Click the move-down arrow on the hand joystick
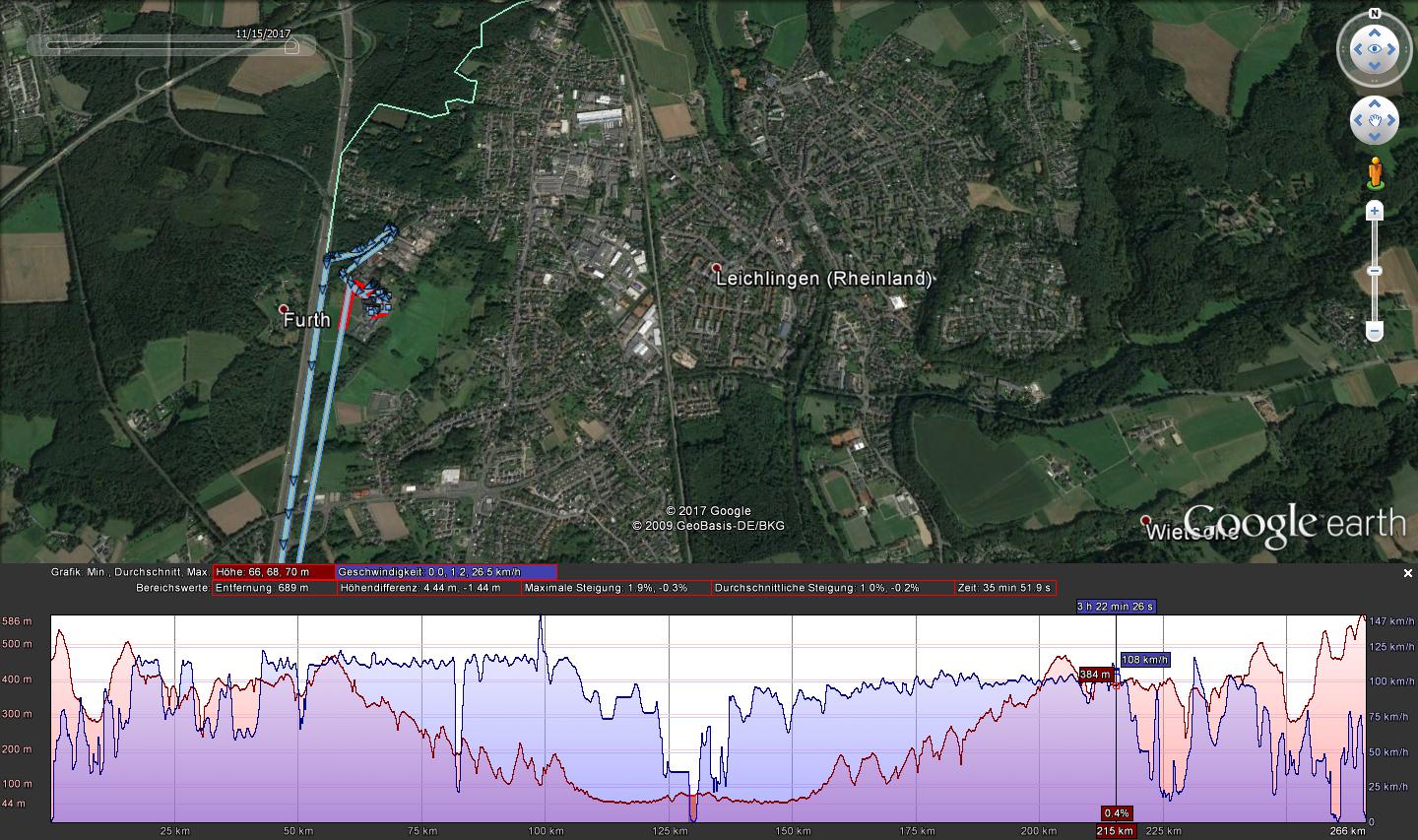 (x=1375, y=138)
